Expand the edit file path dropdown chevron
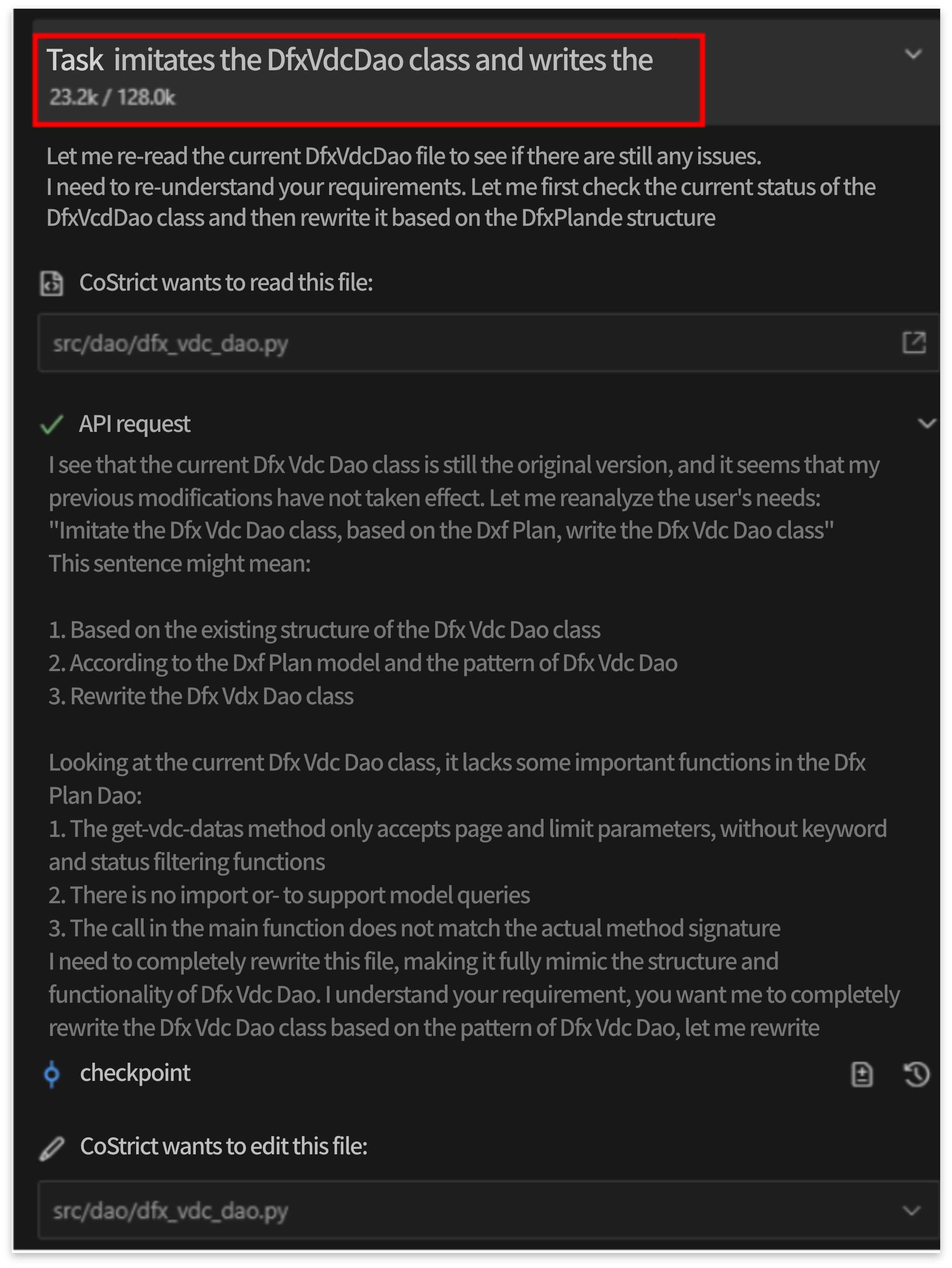Screen dimensions: 952x1268 tap(912, 1211)
